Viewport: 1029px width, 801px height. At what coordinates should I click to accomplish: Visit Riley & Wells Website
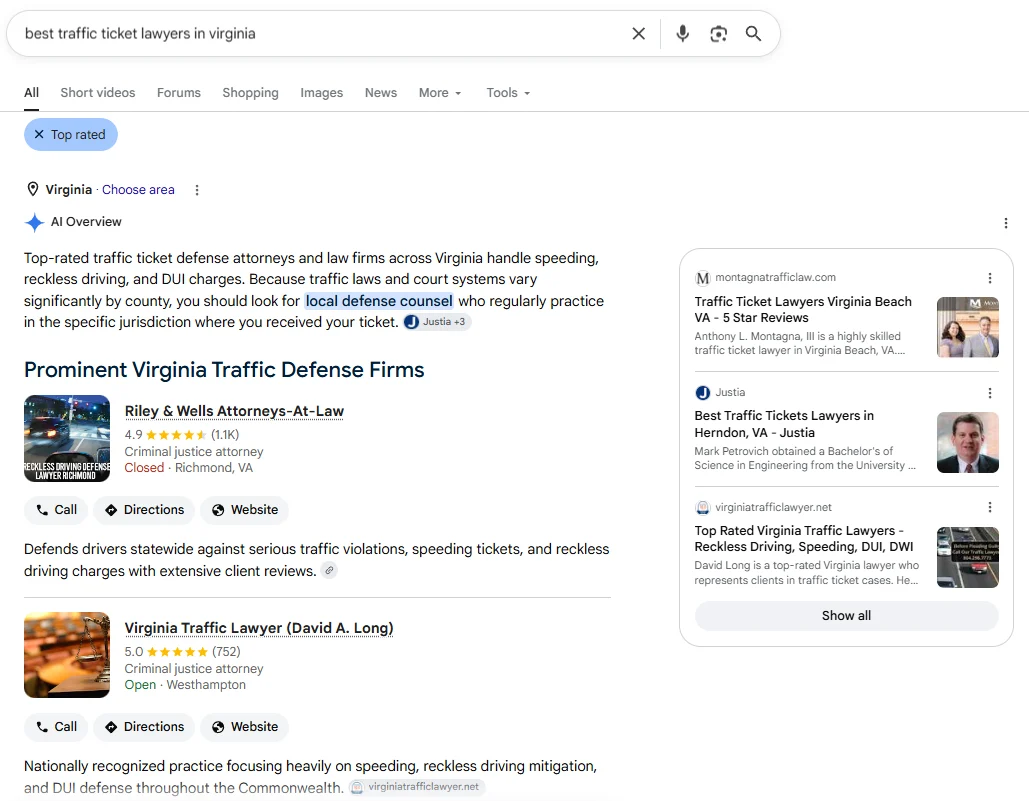[x=245, y=510]
